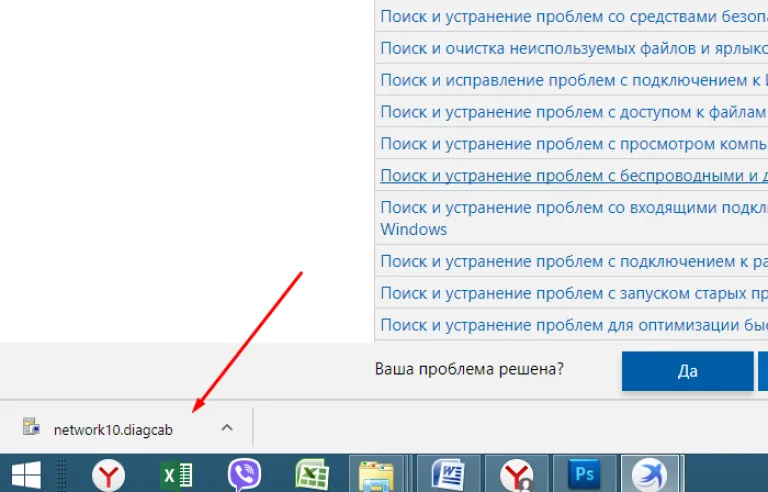Switch to Yandex Browser icon with user badge

coord(517,475)
